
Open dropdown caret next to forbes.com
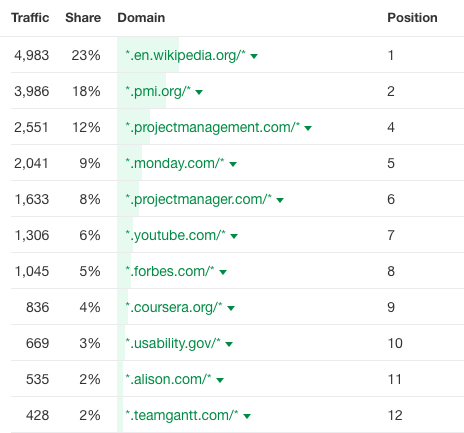223,272
